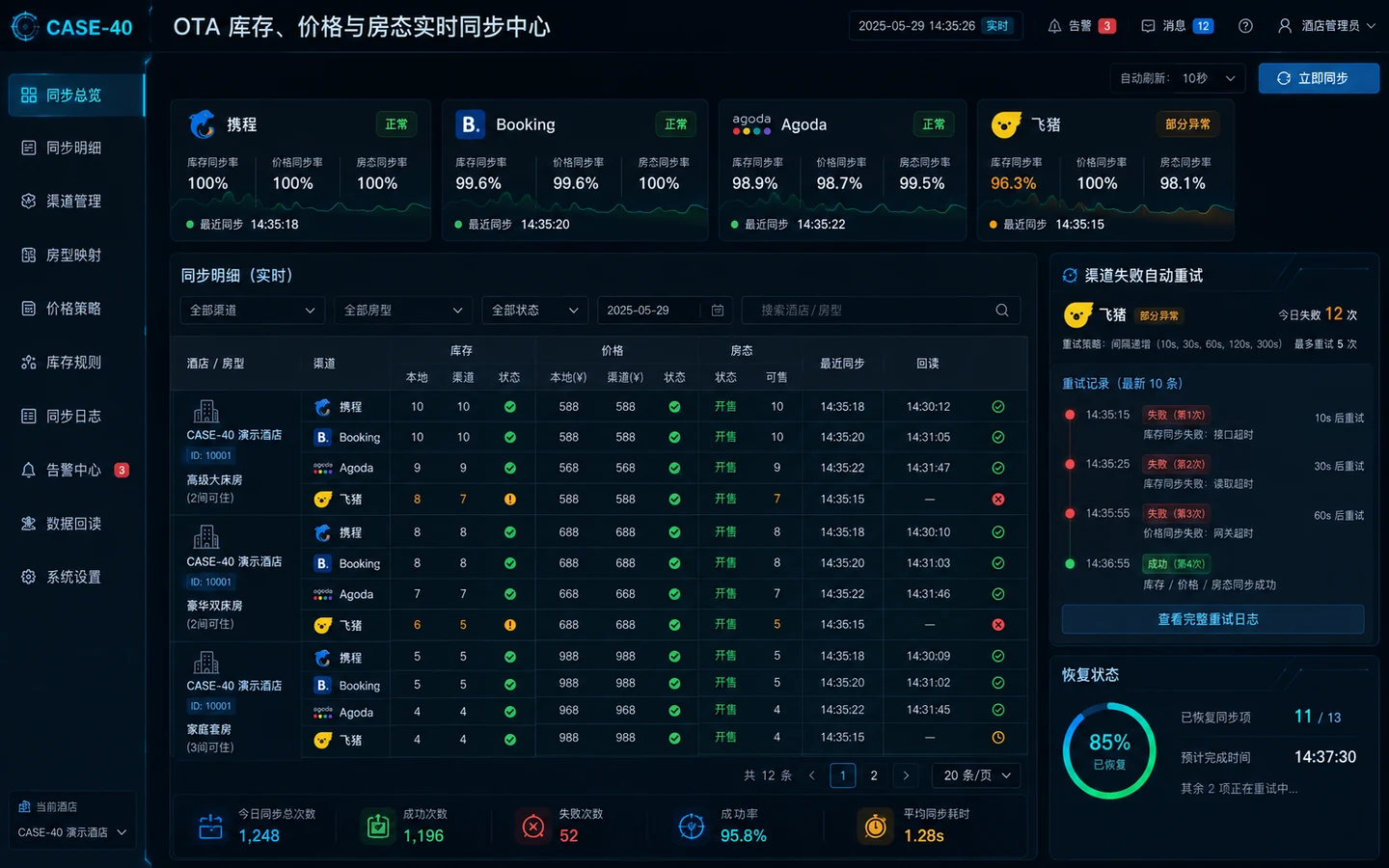Click the pending clock icon in 家庭套房 飞猪 row
This screenshot has width=1389, height=868.
point(998,738)
